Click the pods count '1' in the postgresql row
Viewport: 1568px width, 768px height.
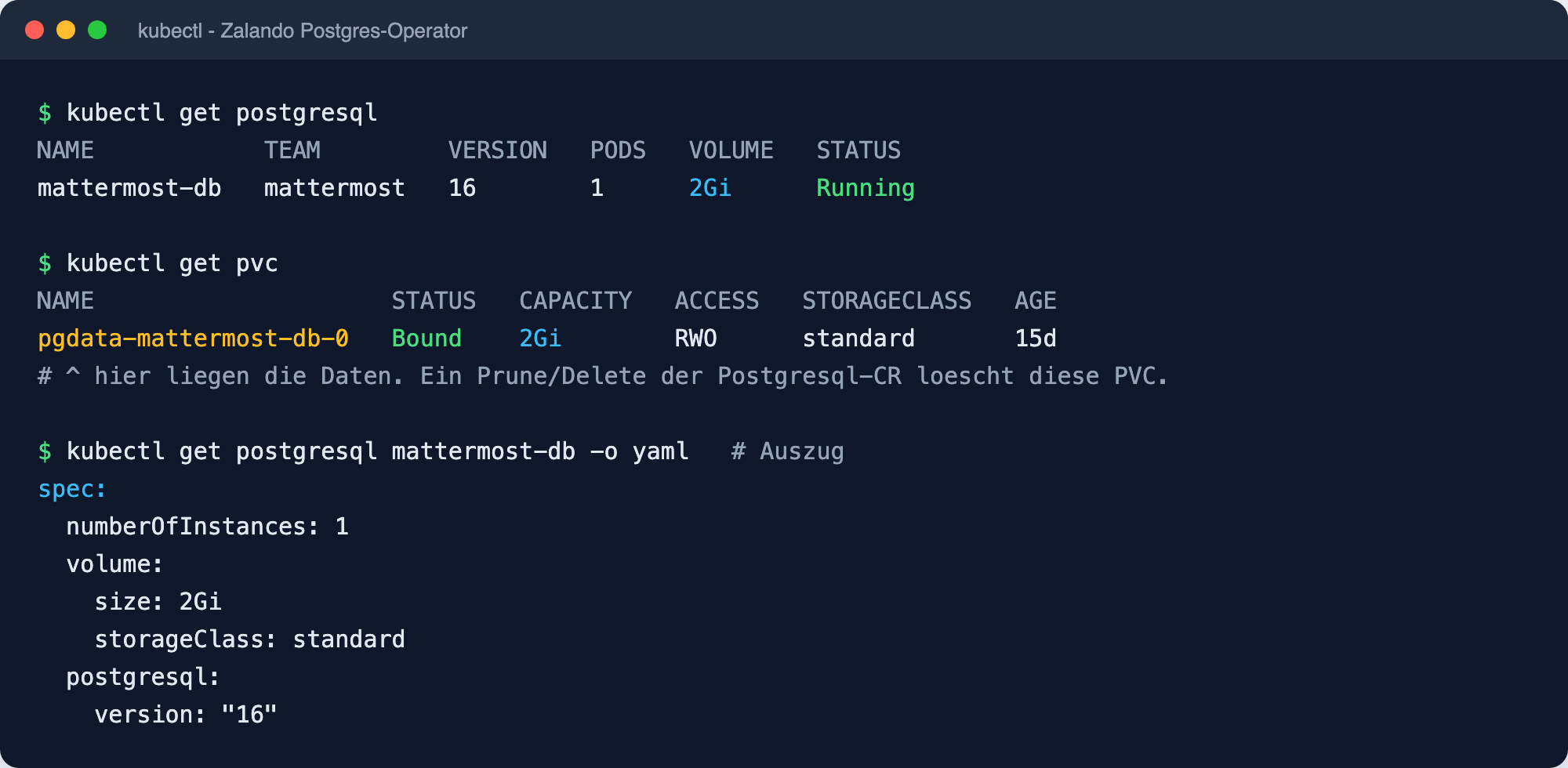(x=597, y=188)
